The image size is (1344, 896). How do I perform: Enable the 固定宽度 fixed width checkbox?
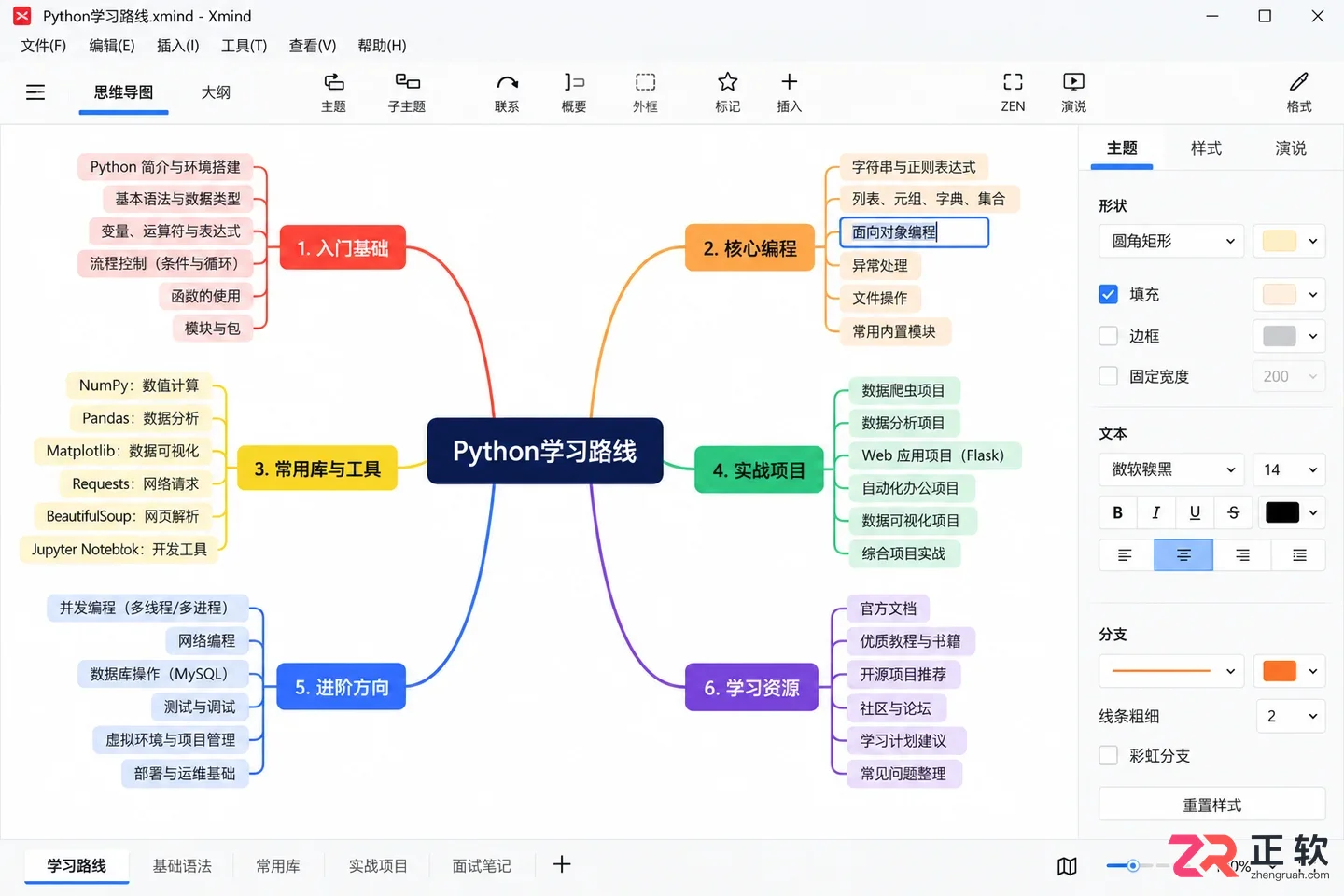click(1108, 376)
